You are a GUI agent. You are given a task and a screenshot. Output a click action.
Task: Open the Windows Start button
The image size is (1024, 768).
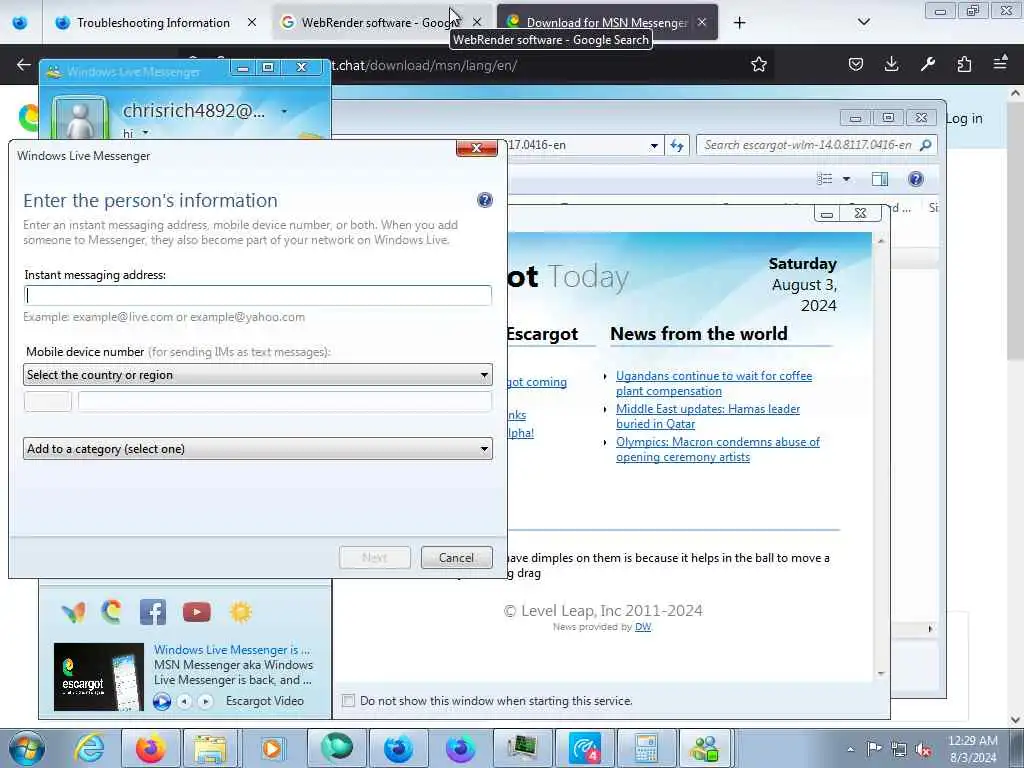[x=26, y=748]
